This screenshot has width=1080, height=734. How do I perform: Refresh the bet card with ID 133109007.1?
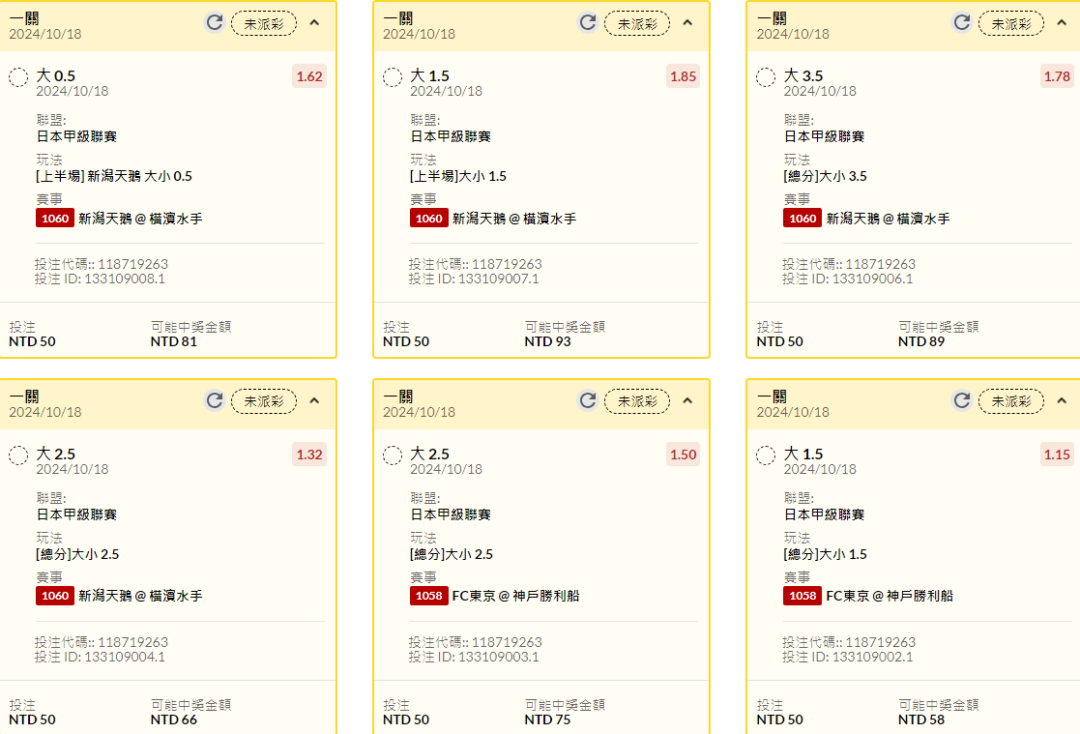click(588, 23)
